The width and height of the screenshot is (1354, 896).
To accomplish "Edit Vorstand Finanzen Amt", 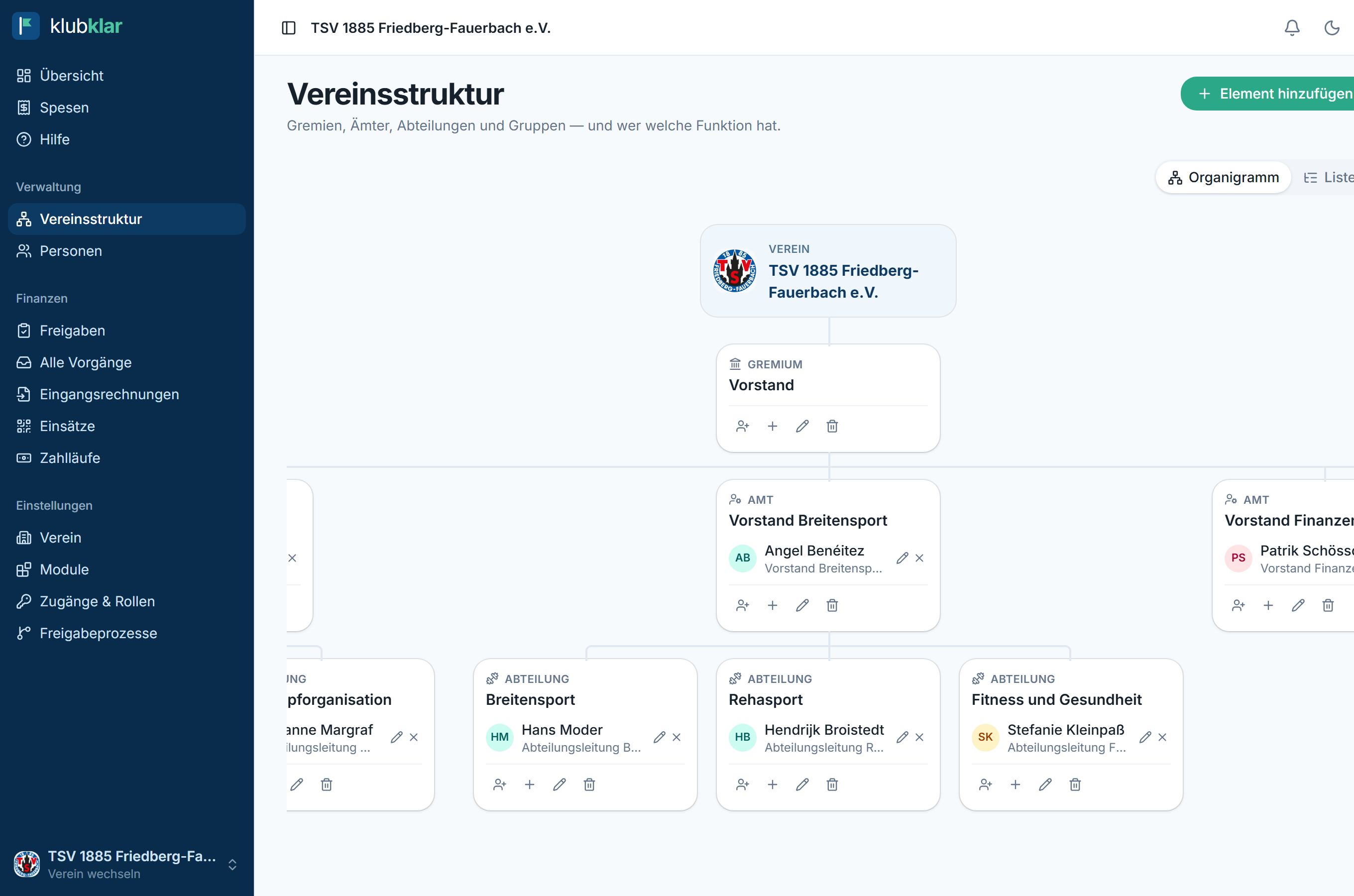I will 1298,606.
